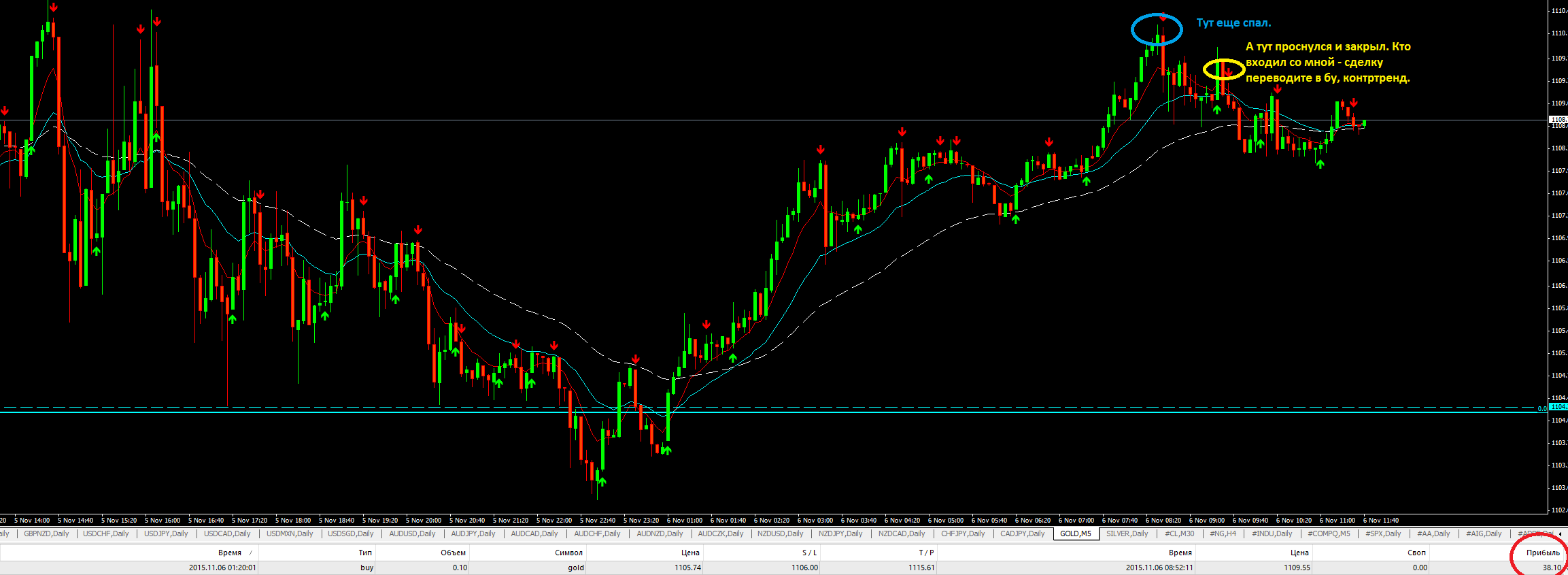Select the open price 1105.74 cell
The image size is (1568, 575).
(x=687, y=568)
